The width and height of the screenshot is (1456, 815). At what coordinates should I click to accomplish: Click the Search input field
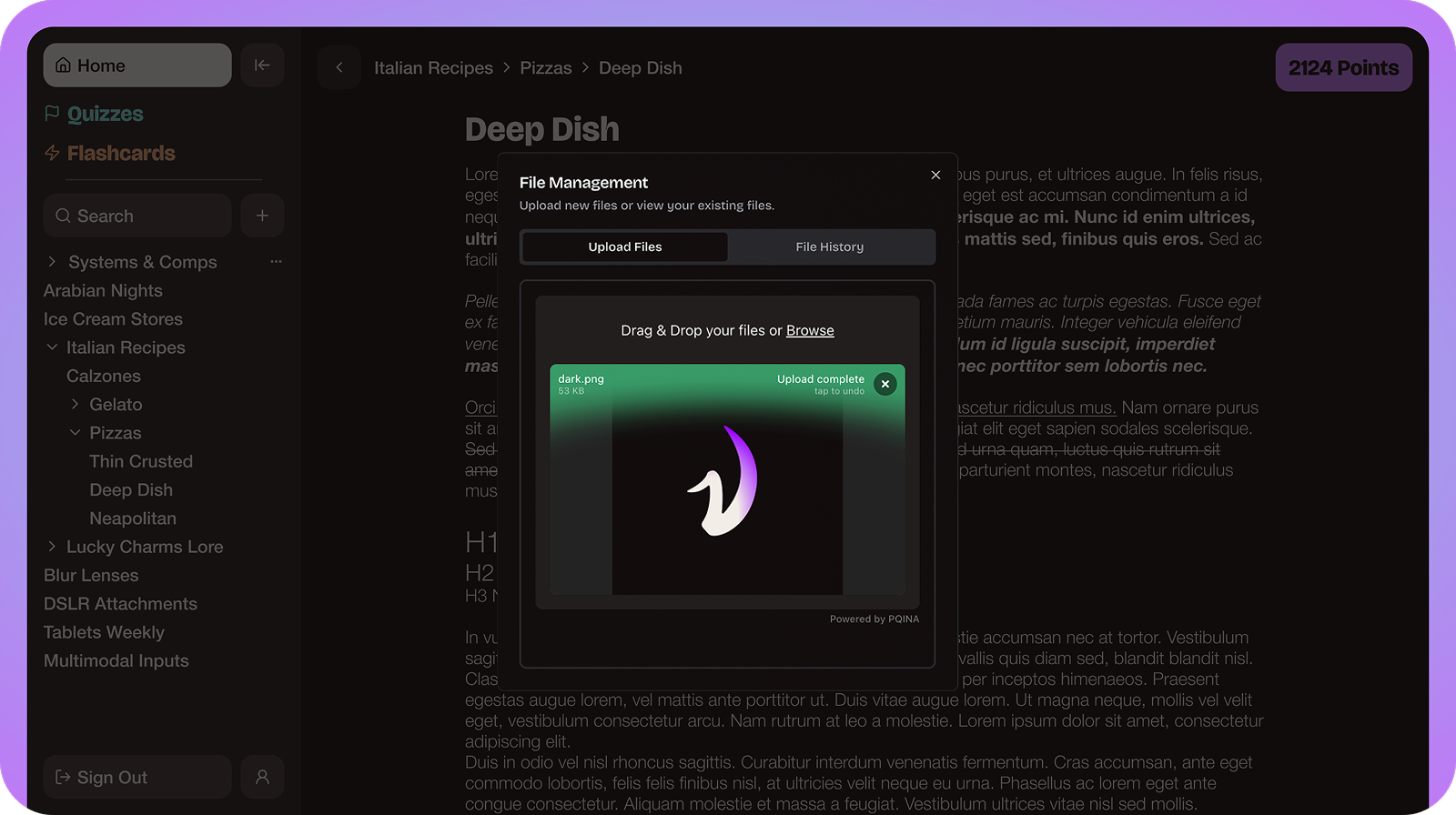click(x=137, y=216)
